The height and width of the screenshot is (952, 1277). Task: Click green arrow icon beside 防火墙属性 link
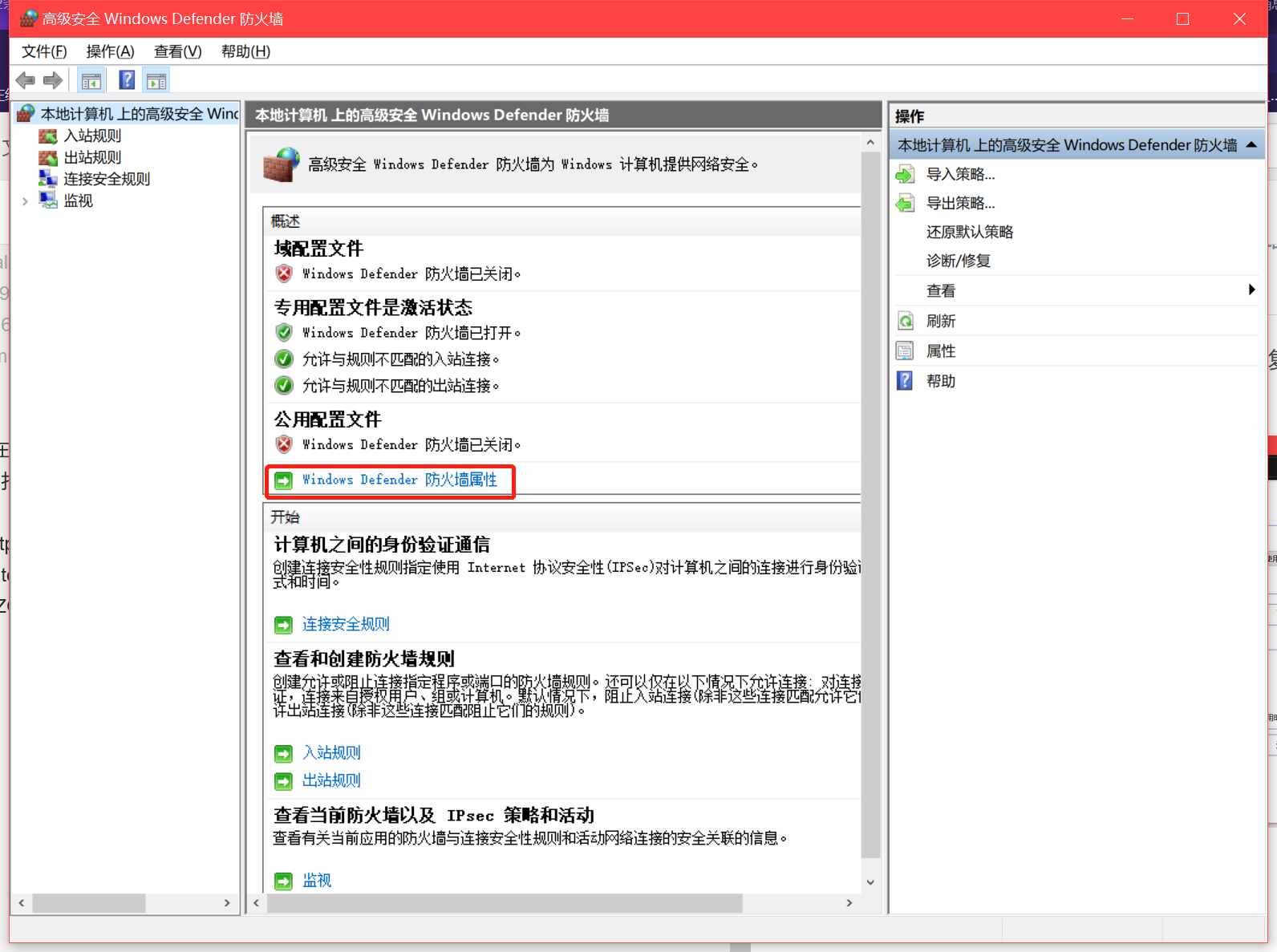click(x=283, y=480)
